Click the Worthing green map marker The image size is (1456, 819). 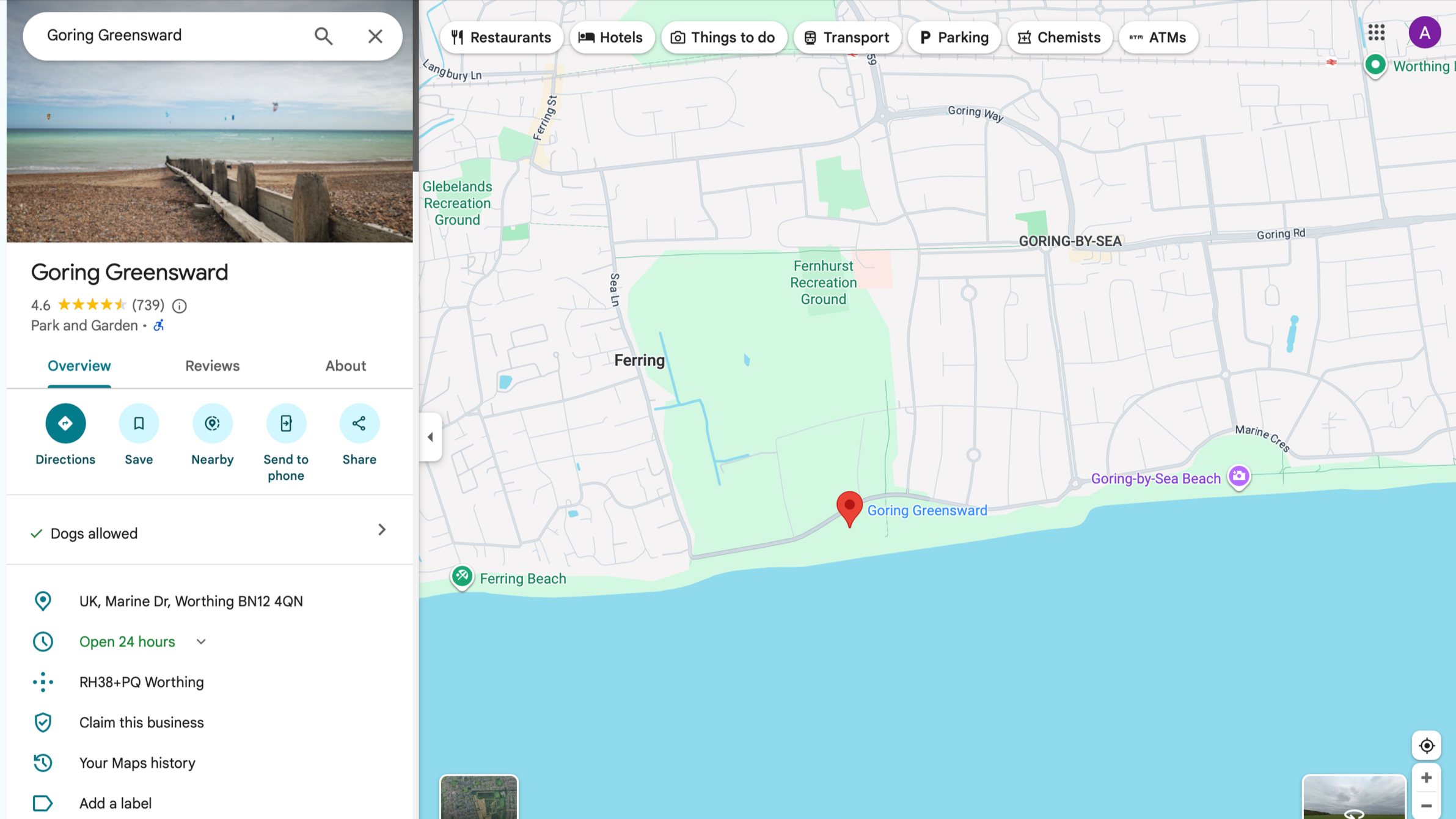pos(1375,65)
